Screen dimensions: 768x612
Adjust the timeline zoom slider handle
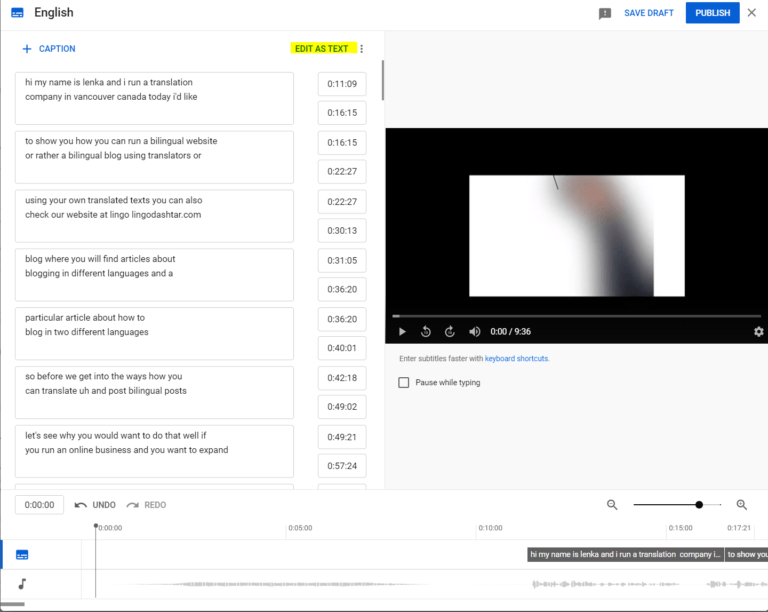[x=699, y=505]
